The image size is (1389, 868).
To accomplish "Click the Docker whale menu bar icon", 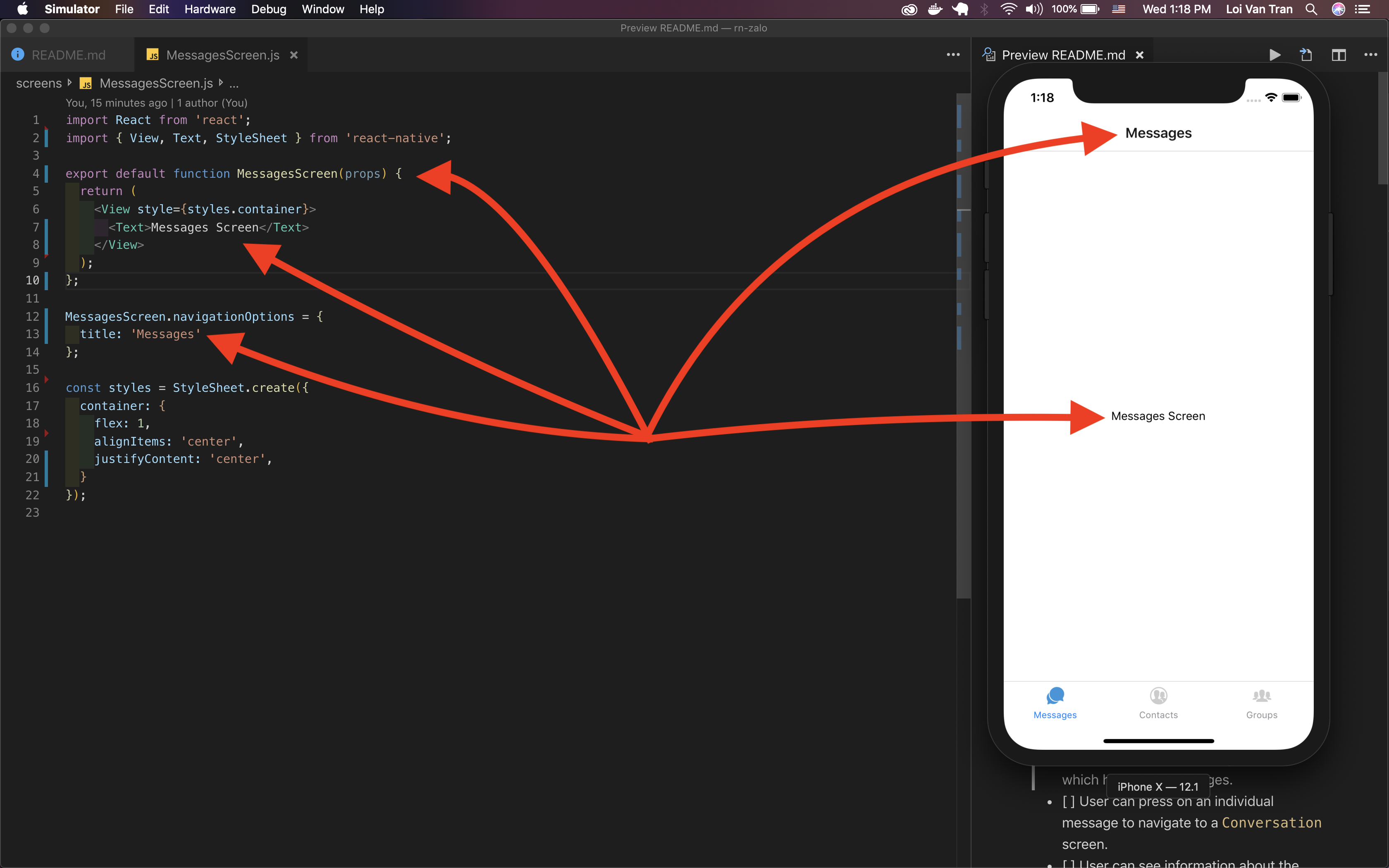I will pyautogui.click(x=935, y=9).
